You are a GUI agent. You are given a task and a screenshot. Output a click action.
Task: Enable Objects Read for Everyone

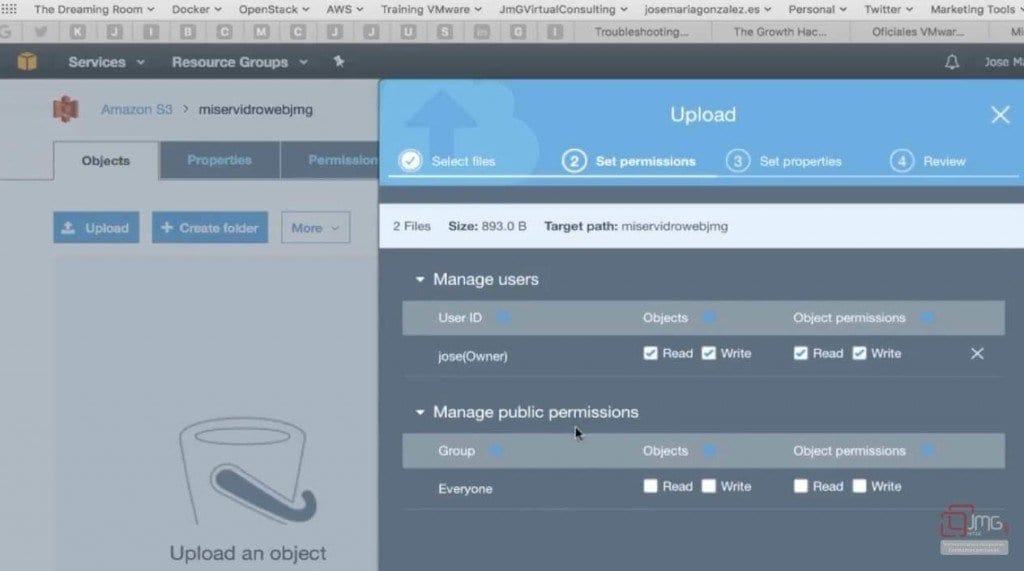tap(650, 486)
